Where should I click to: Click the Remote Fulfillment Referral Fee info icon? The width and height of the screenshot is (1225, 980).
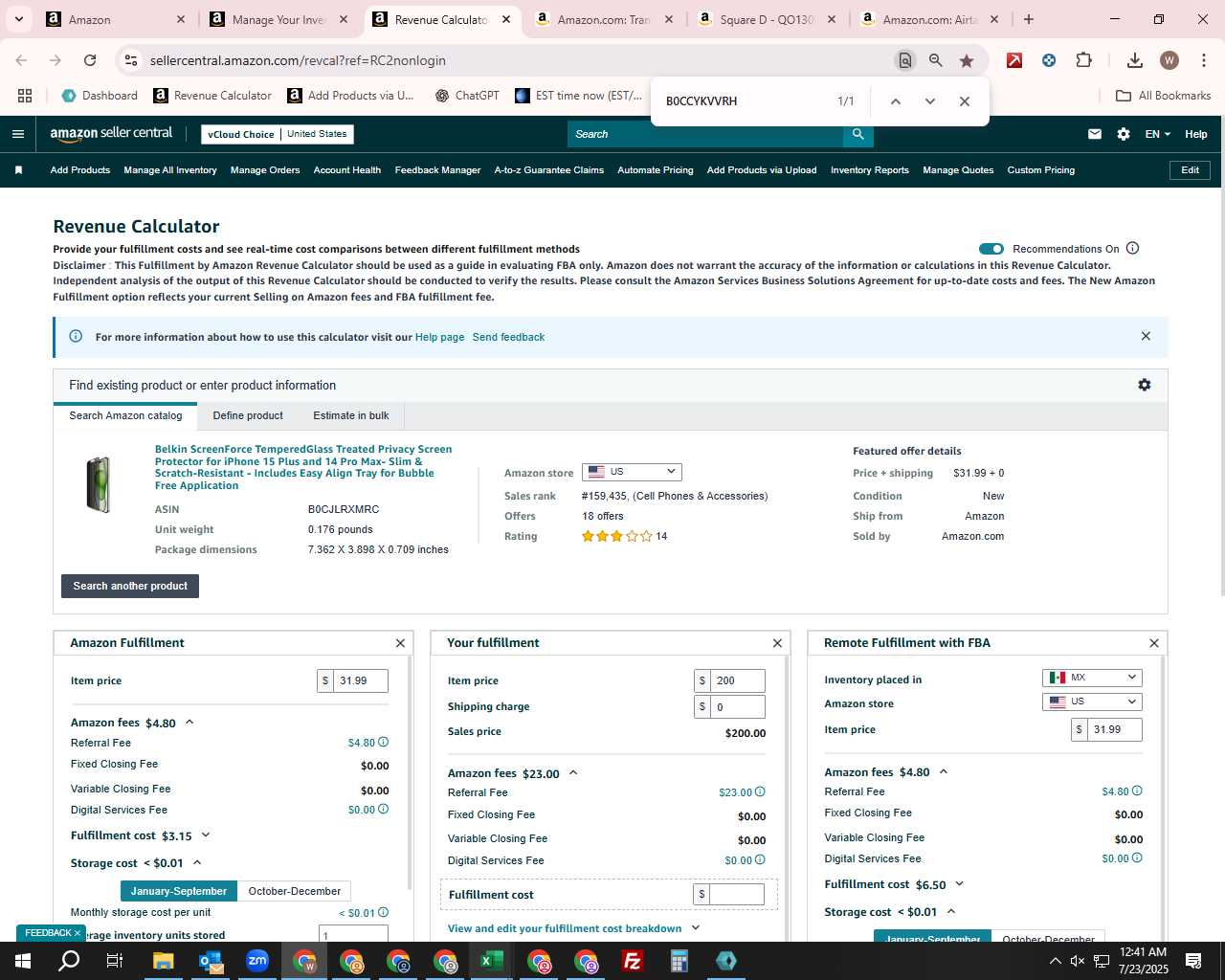(1137, 791)
